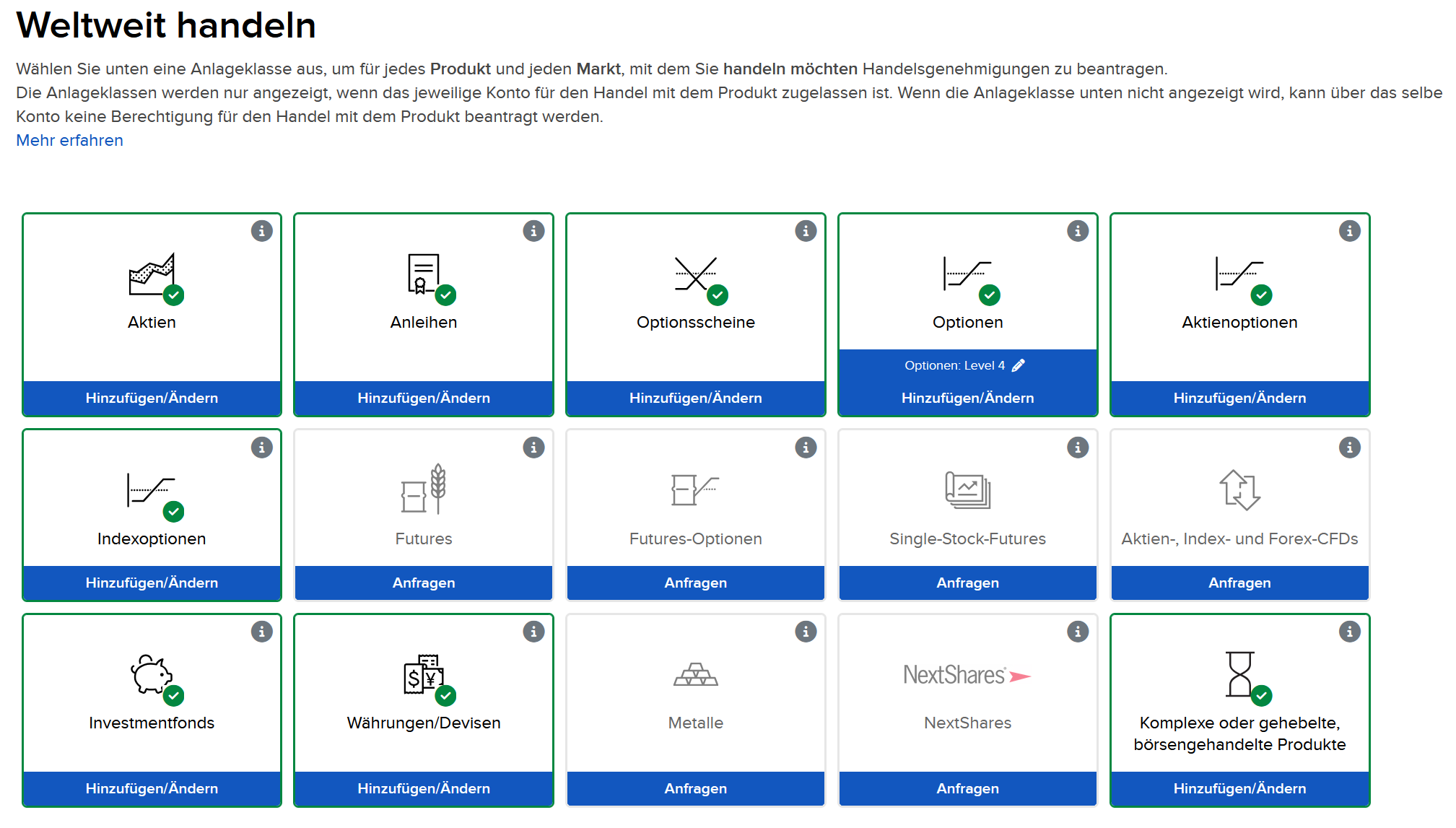
Task: Click the Optionsscheine crossed lines icon
Action: [x=695, y=274]
